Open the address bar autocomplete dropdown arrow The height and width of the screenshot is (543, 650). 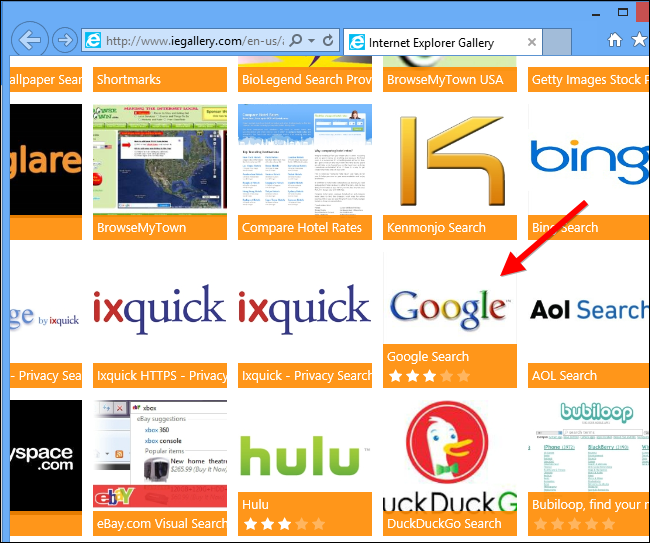pyautogui.click(x=312, y=41)
